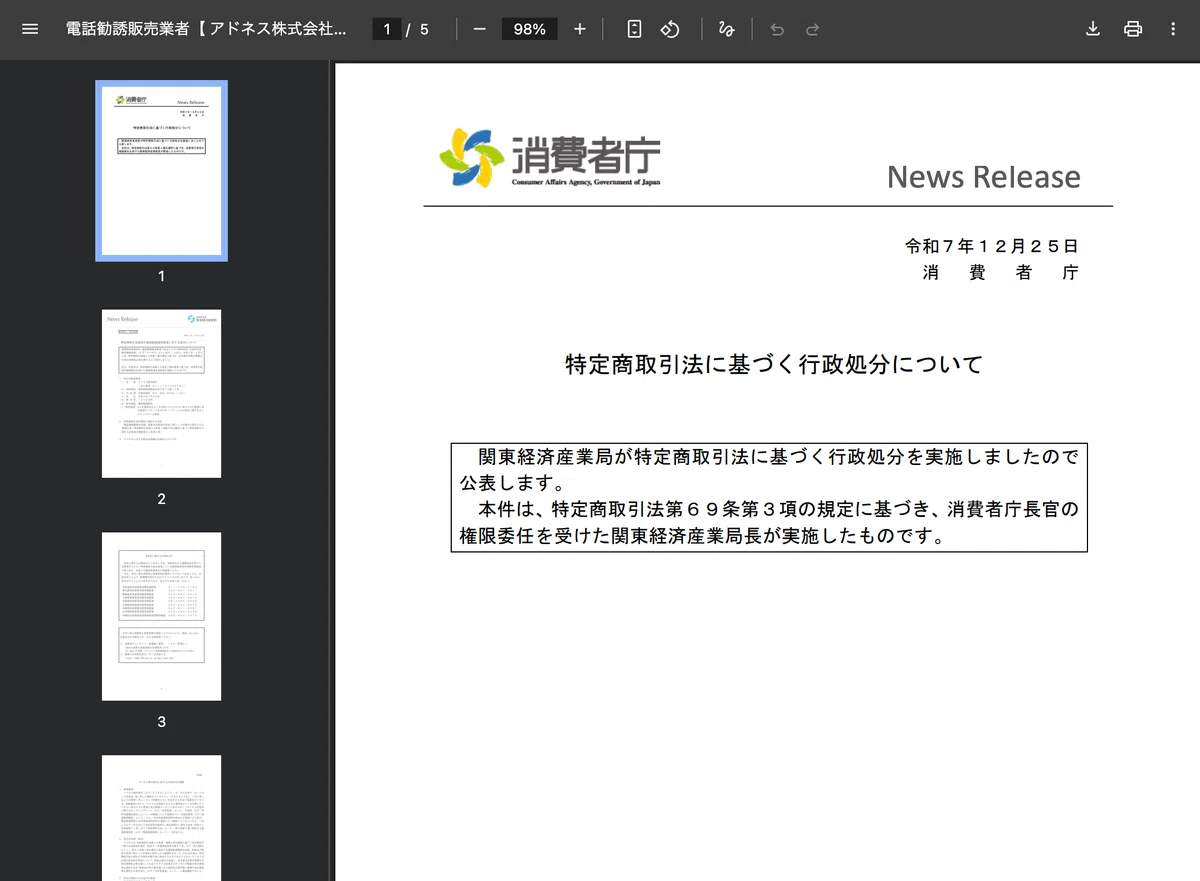Image resolution: width=1200 pixels, height=881 pixels.
Task: Click the 消費者庁 logo in the document
Action: 549,157
